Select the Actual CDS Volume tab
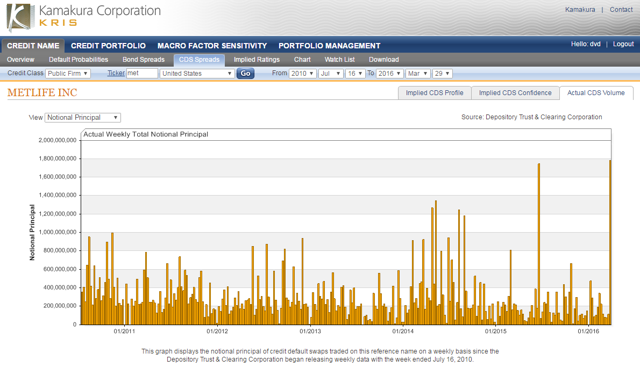 pyautogui.click(x=596, y=93)
